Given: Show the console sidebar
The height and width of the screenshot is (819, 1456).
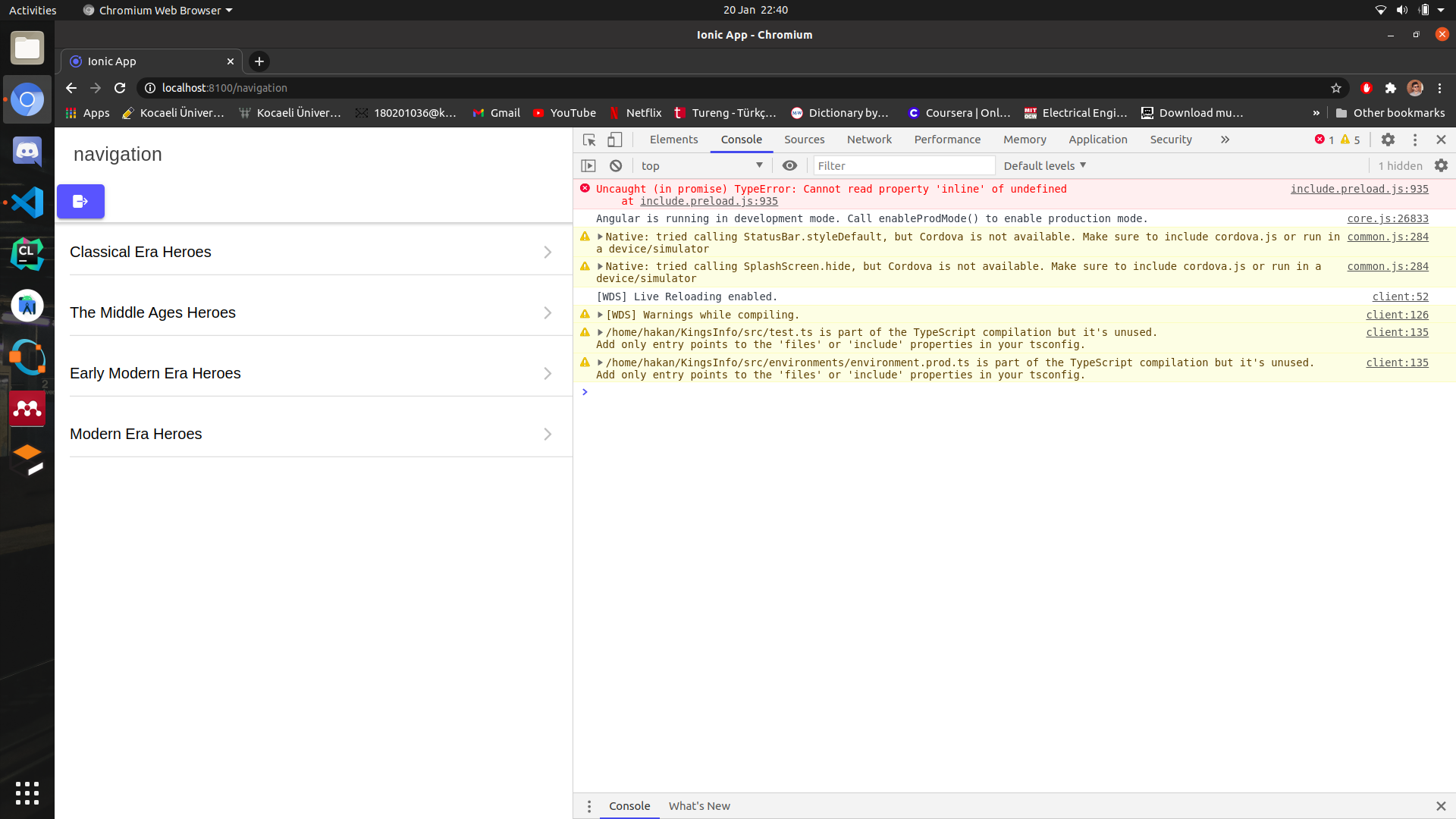Looking at the screenshot, I should pyautogui.click(x=589, y=165).
